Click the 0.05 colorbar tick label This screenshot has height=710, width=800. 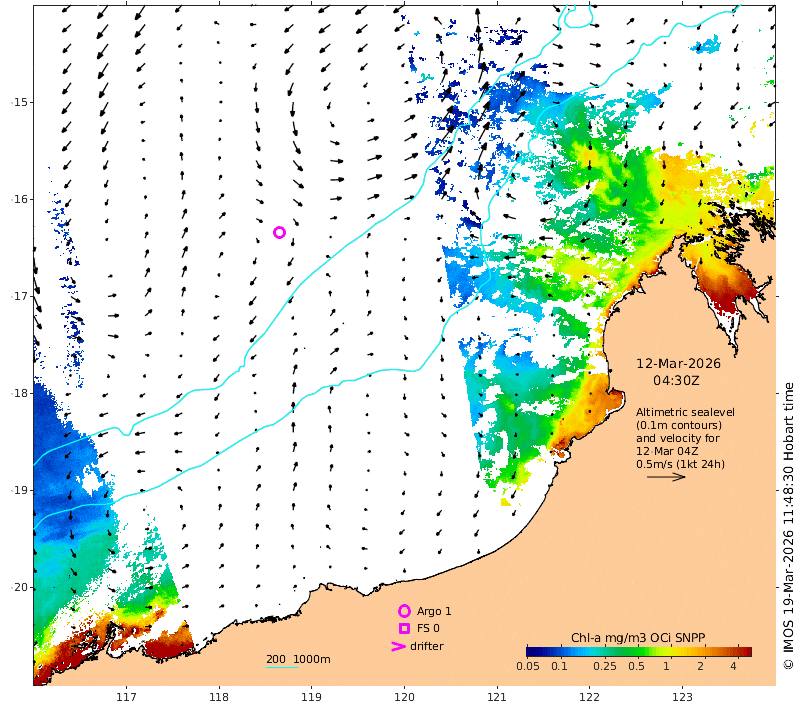[528, 666]
